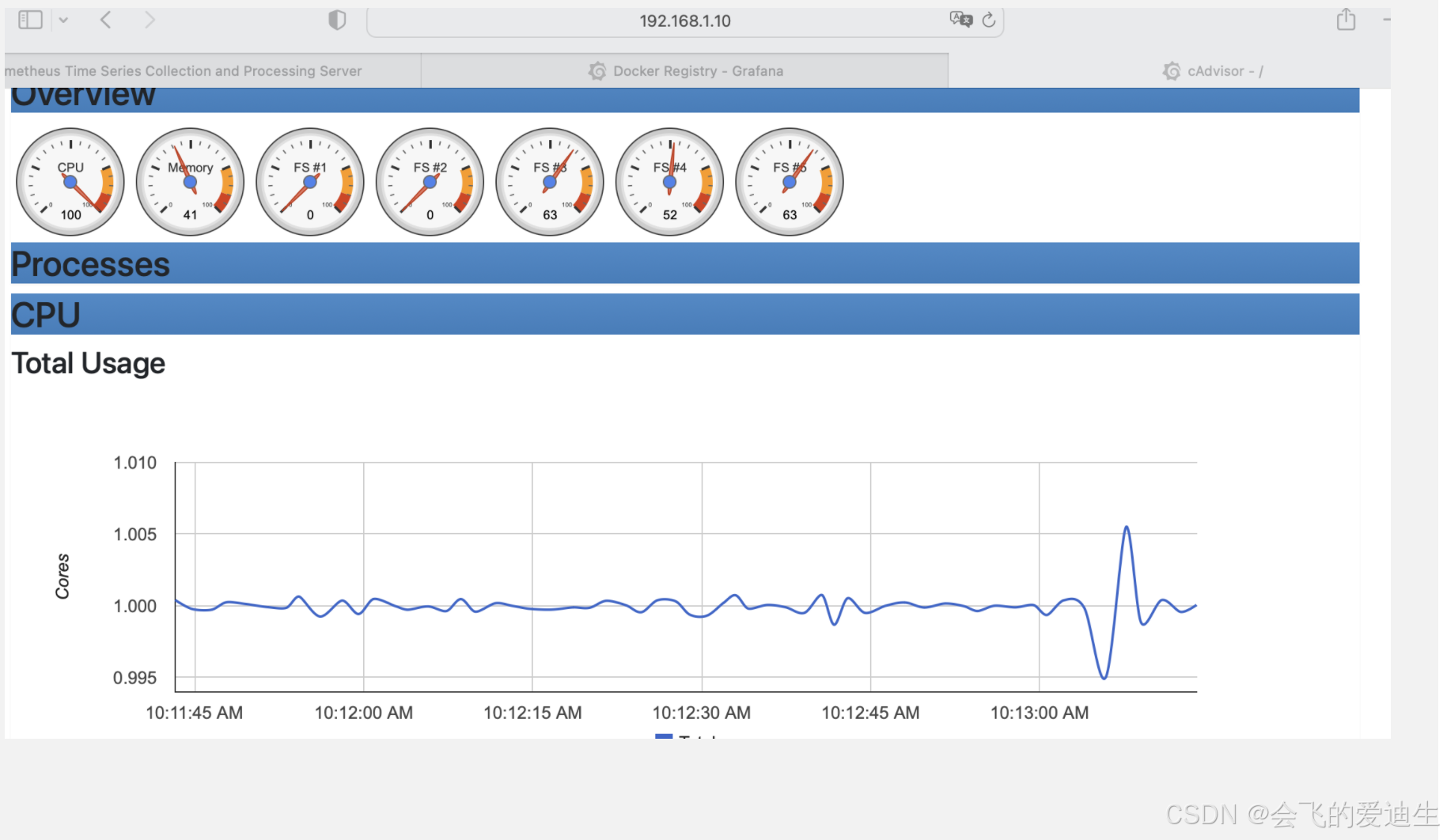Click the translate page icon
The height and width of the screenshot is (840, 1443).
click(x=961, y=20)
